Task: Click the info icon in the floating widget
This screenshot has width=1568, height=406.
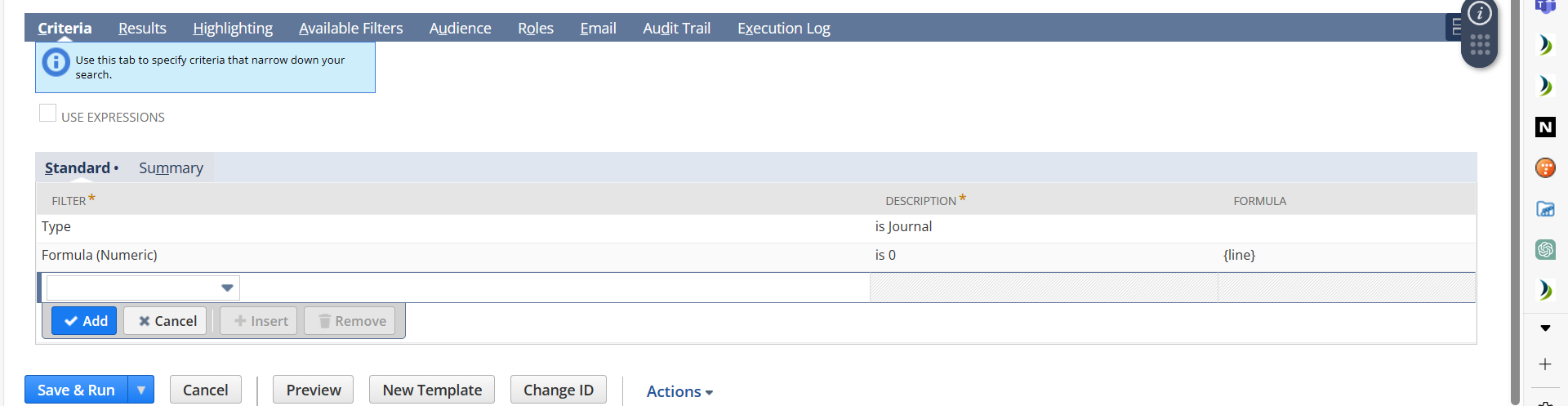Action: [1479, 13]
